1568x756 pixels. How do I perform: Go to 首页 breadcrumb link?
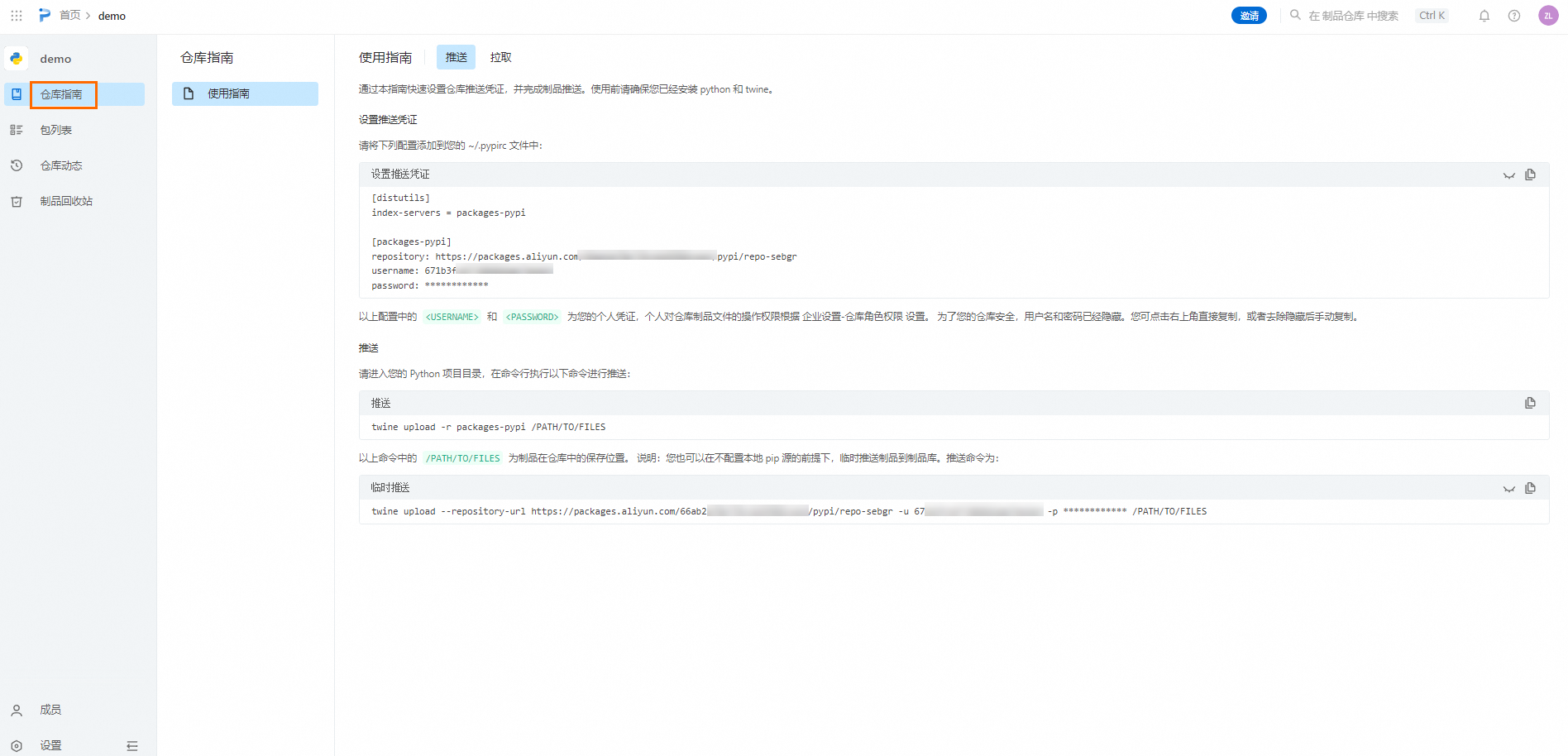(x=70, y=16)
